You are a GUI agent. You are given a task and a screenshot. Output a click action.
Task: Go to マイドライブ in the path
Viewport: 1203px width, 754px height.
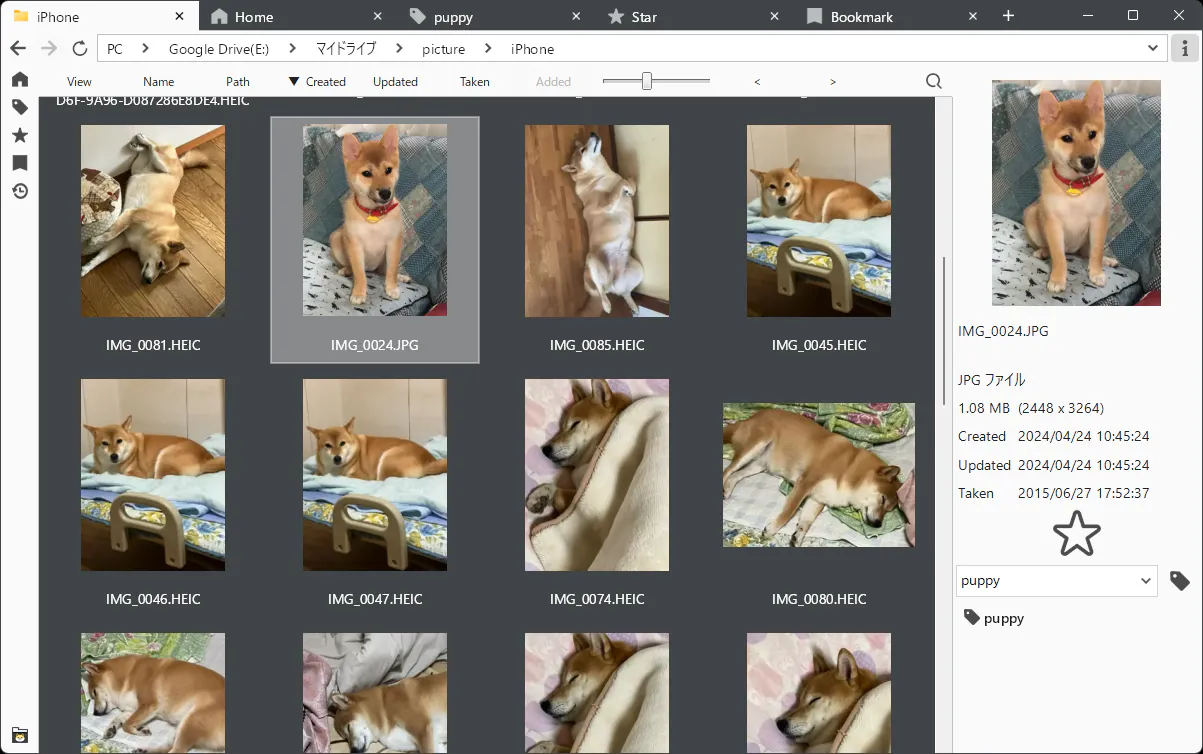click(x=346, y=49)
